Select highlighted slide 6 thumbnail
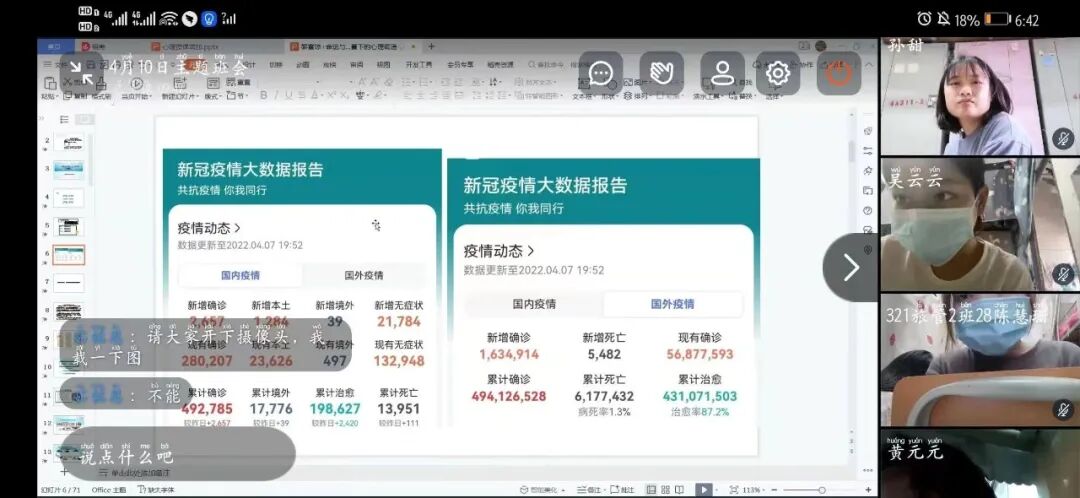1080x498 pixels. point(69,255)
